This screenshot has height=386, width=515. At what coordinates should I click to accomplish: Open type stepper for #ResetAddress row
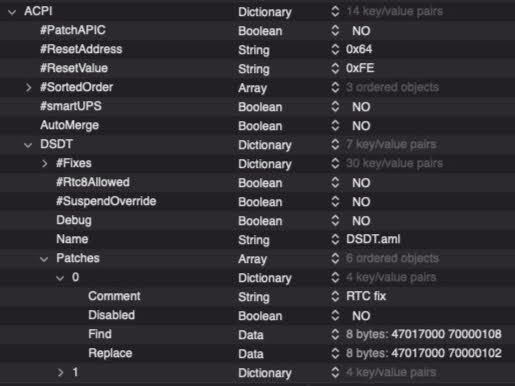click(x=335, y=50)
